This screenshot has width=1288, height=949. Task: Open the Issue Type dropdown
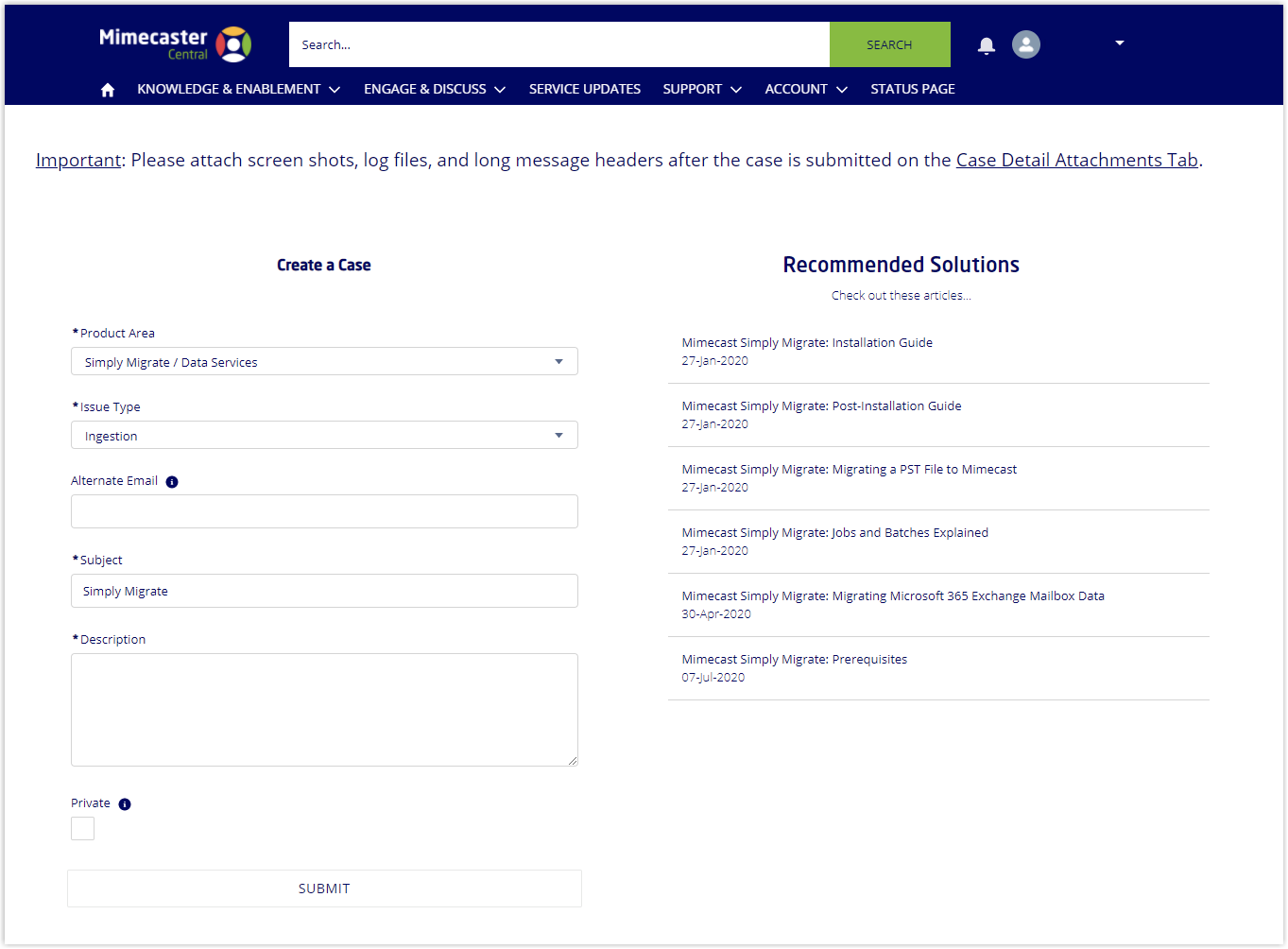pyautogui.click(x=324, y=436)
